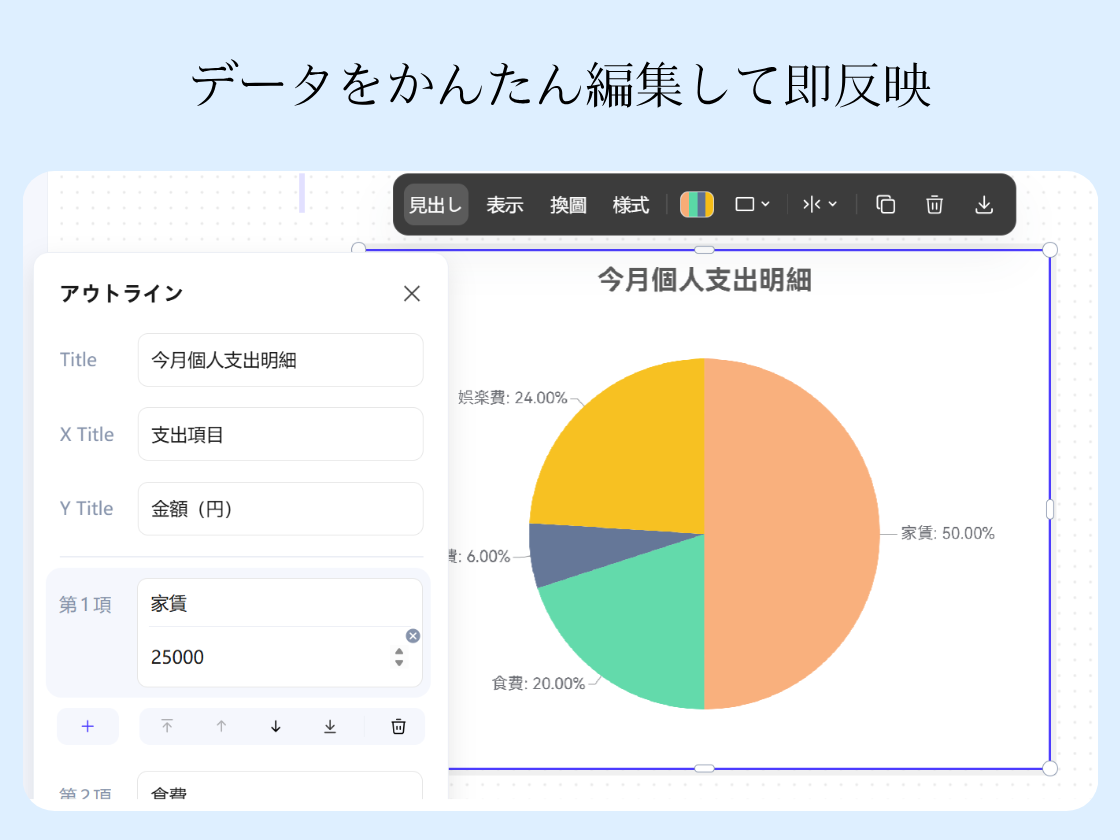Move the selected data item down

275,727
